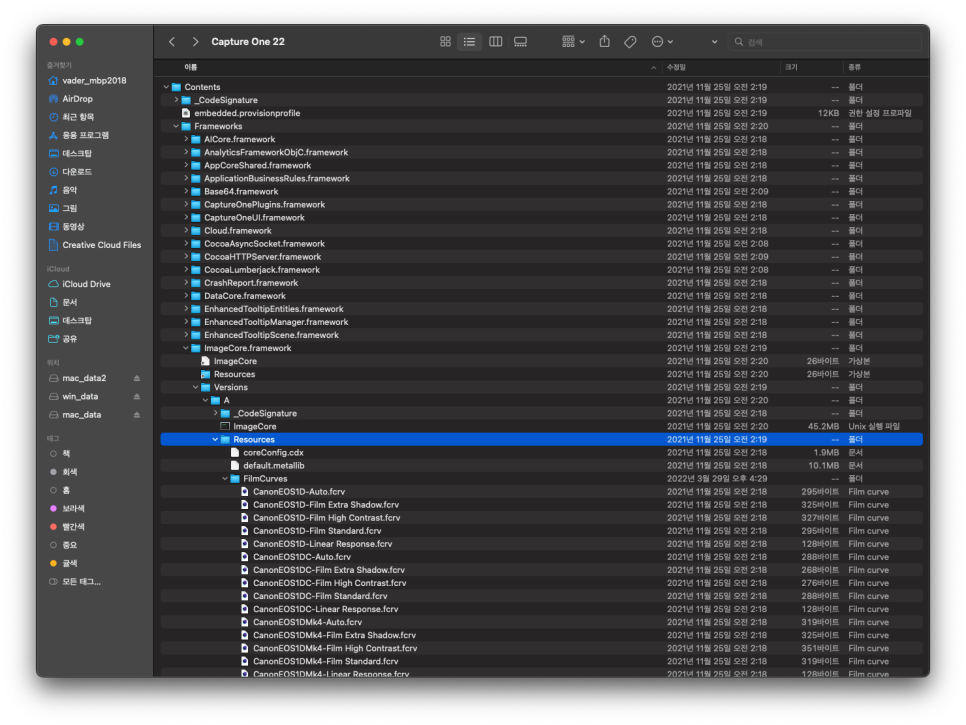Screen dimensions: 966x725
Task: Open the group-by options dropdown
Action: pyautogui.click(x=574, y=42)
